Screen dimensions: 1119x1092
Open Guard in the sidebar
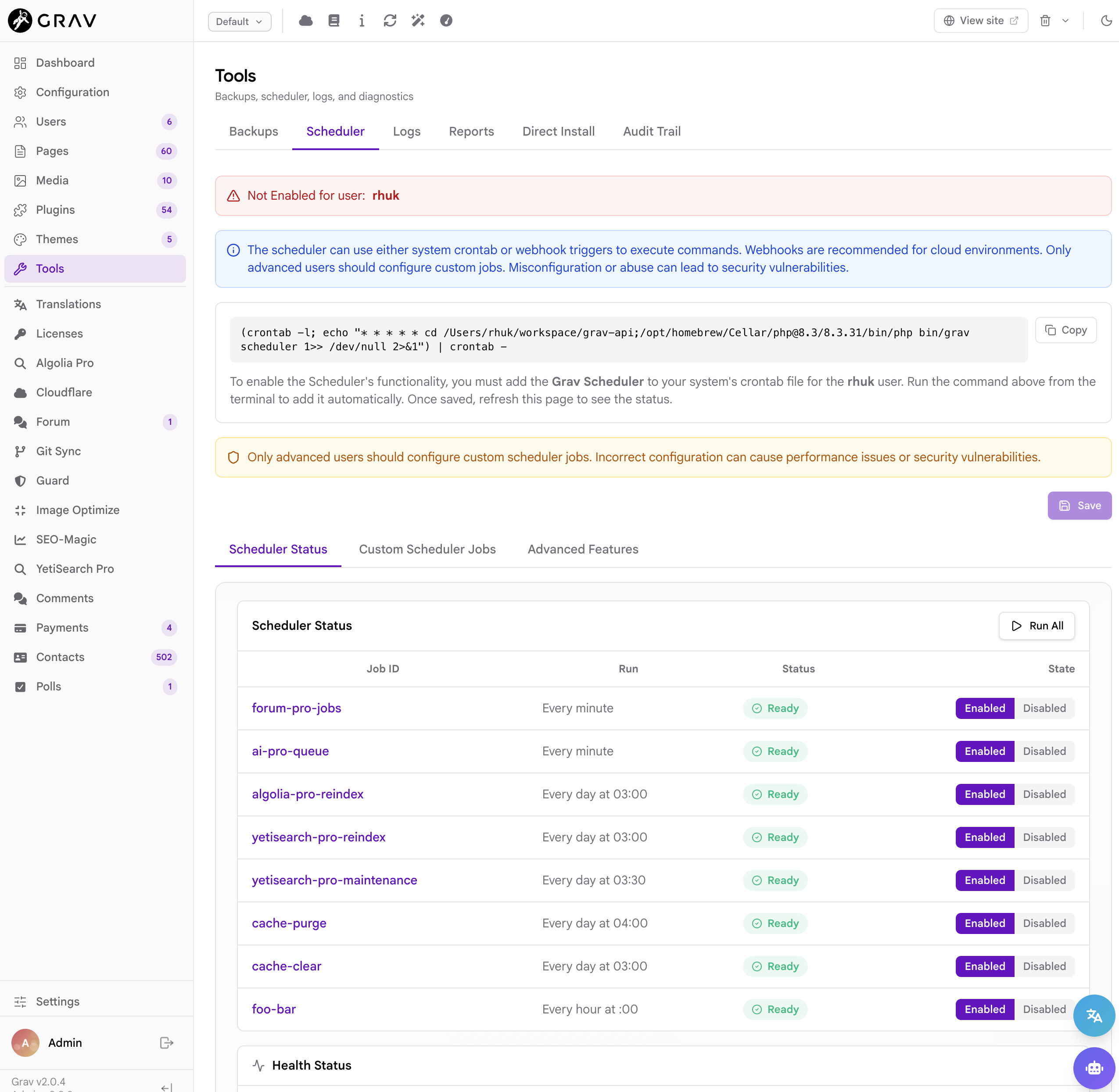tap(95, 481)
